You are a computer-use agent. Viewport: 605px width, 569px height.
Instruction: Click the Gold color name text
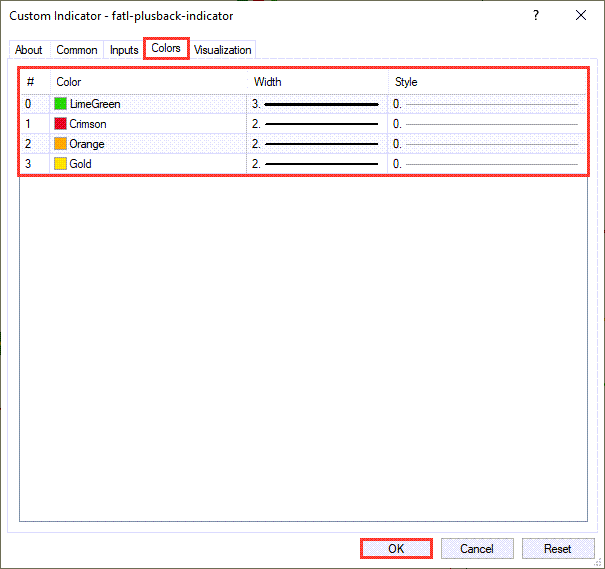pos(80,164)
